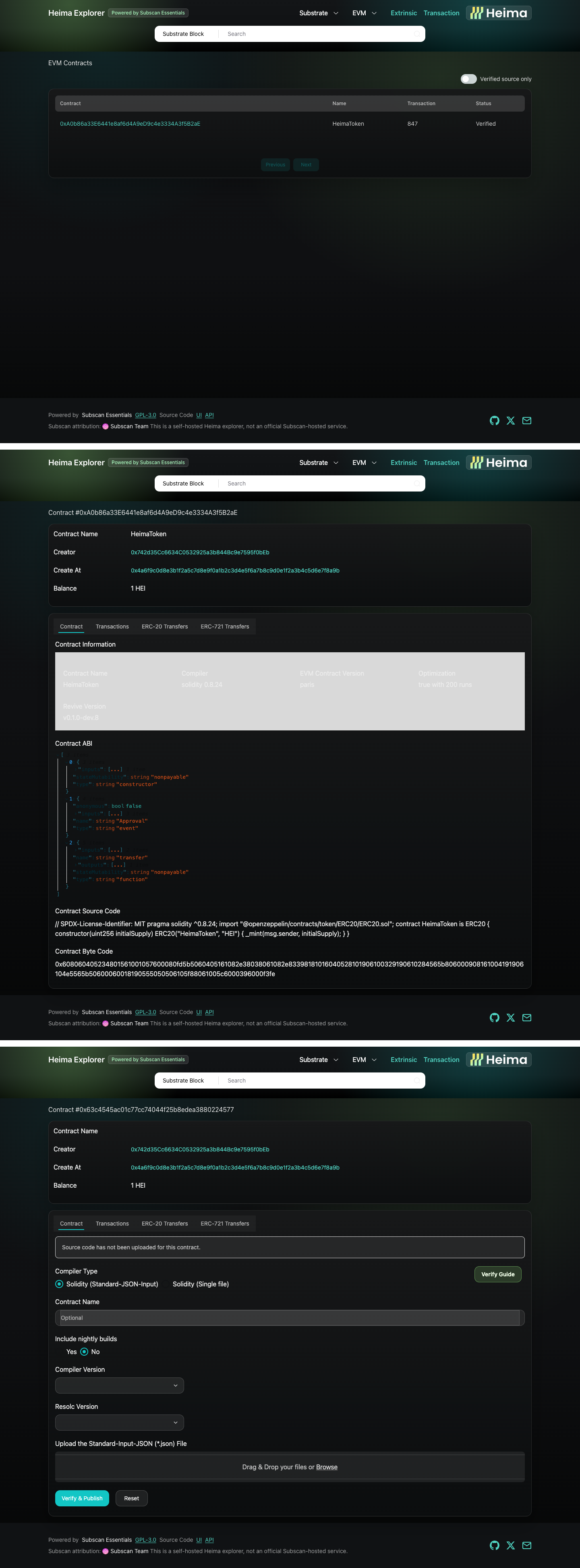Open contract address 0xA0b86a33E6441e8af6d4A9eD9c4e3334A3f5B2aE link
580x1568 pixels.
point(130,124)
